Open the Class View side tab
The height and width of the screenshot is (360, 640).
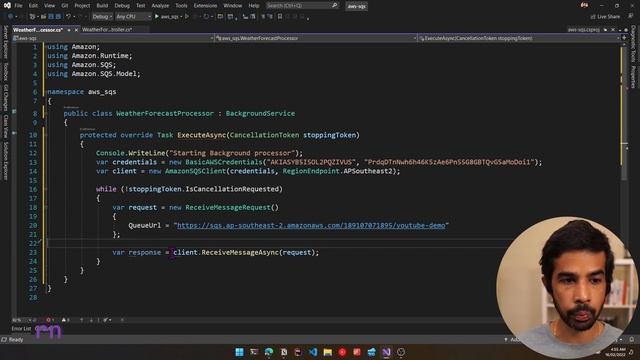pos(5,126)
